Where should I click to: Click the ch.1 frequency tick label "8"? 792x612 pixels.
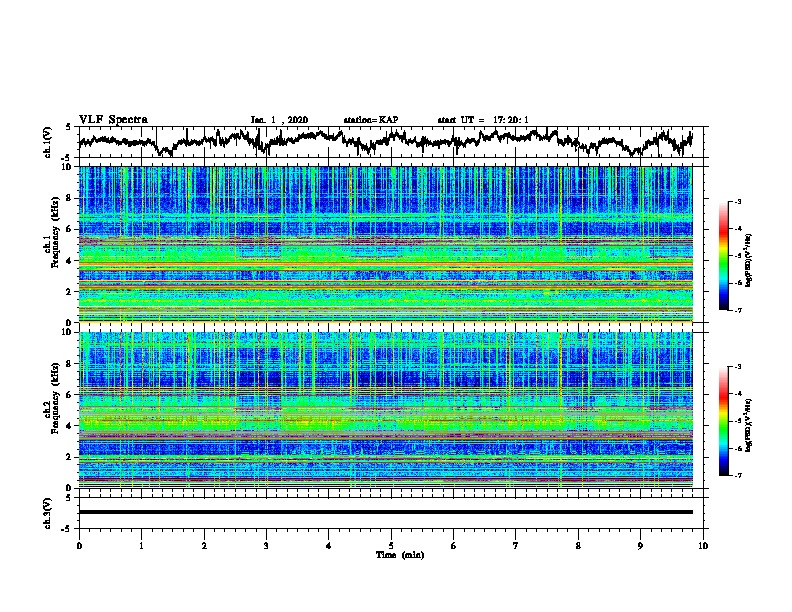point(71,198)
